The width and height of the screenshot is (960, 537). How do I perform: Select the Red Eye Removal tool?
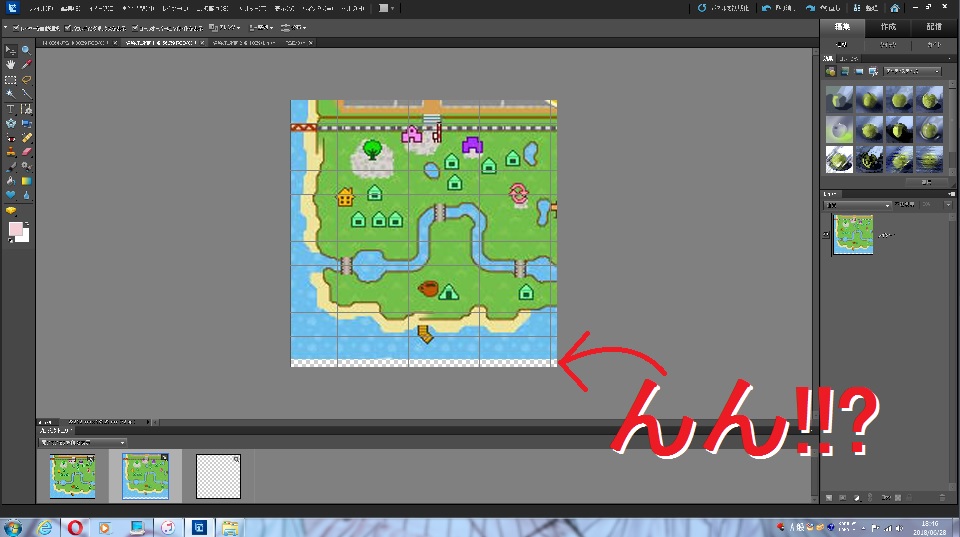click(x=10, y=138)
